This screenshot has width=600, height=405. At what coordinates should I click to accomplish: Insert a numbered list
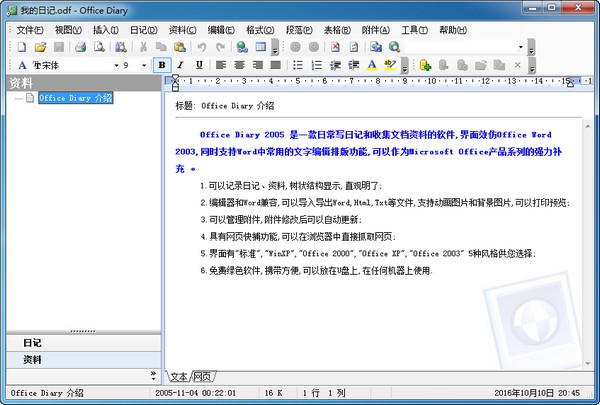(316, 65)
